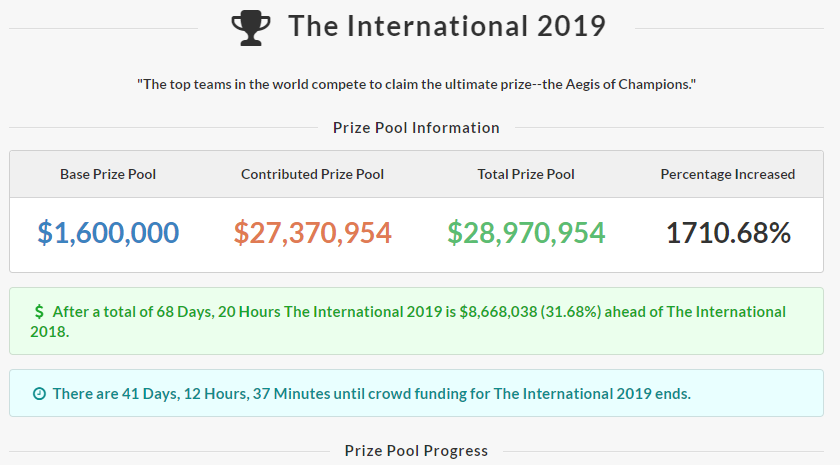
Task: Select the Base Prize Pool column header
Action: 108,174
